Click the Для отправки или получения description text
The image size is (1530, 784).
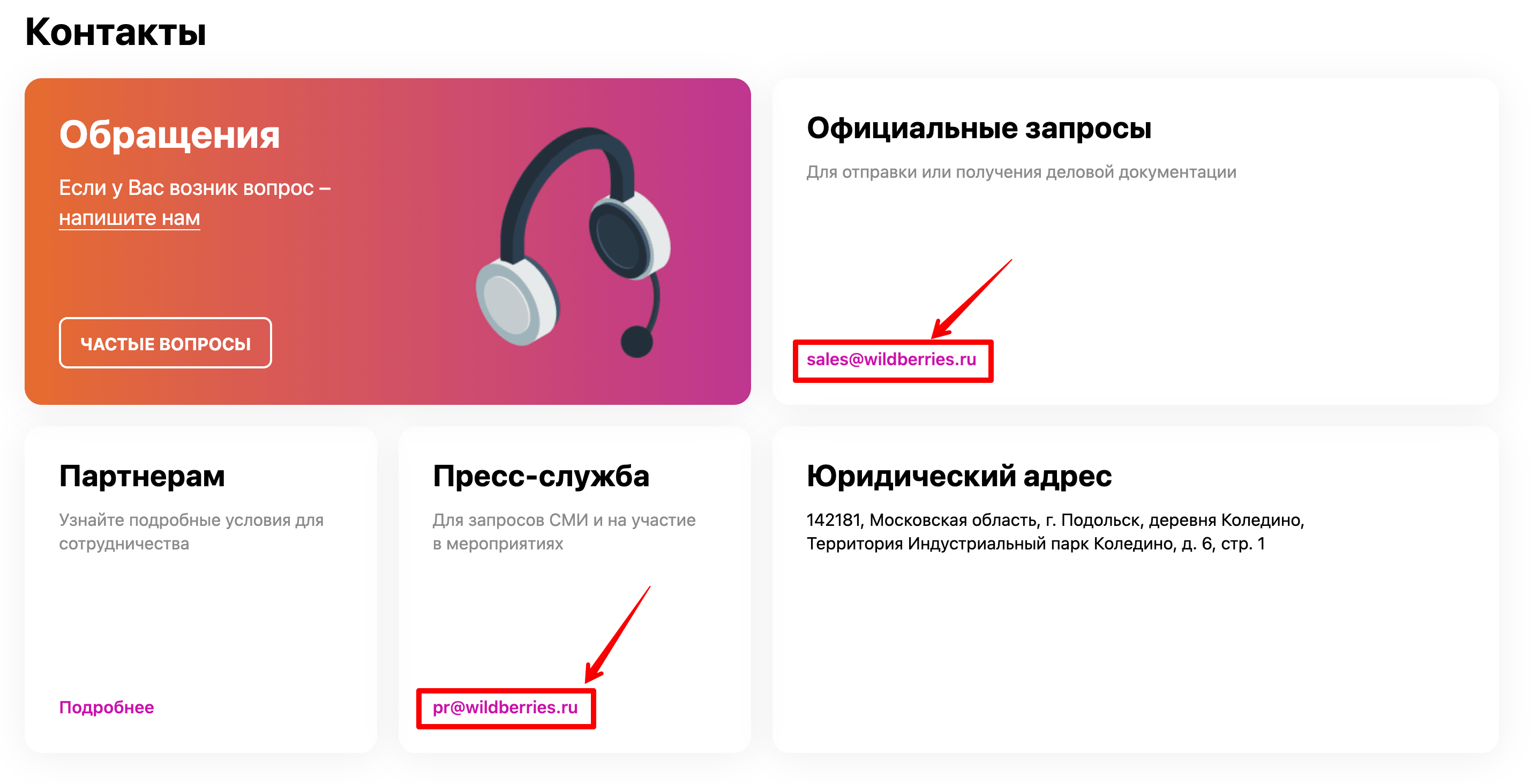(x=1021, y=172)
